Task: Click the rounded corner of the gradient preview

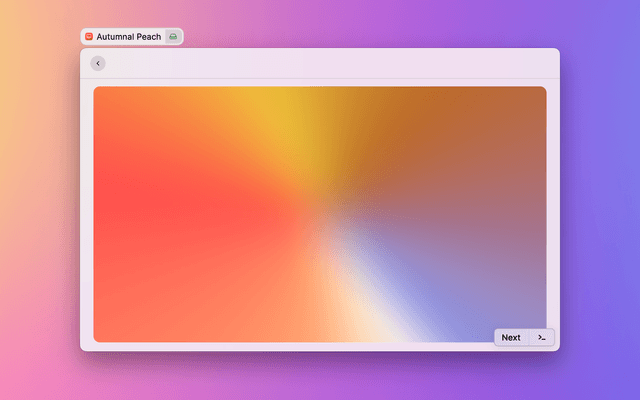Action: pos(97,90)
